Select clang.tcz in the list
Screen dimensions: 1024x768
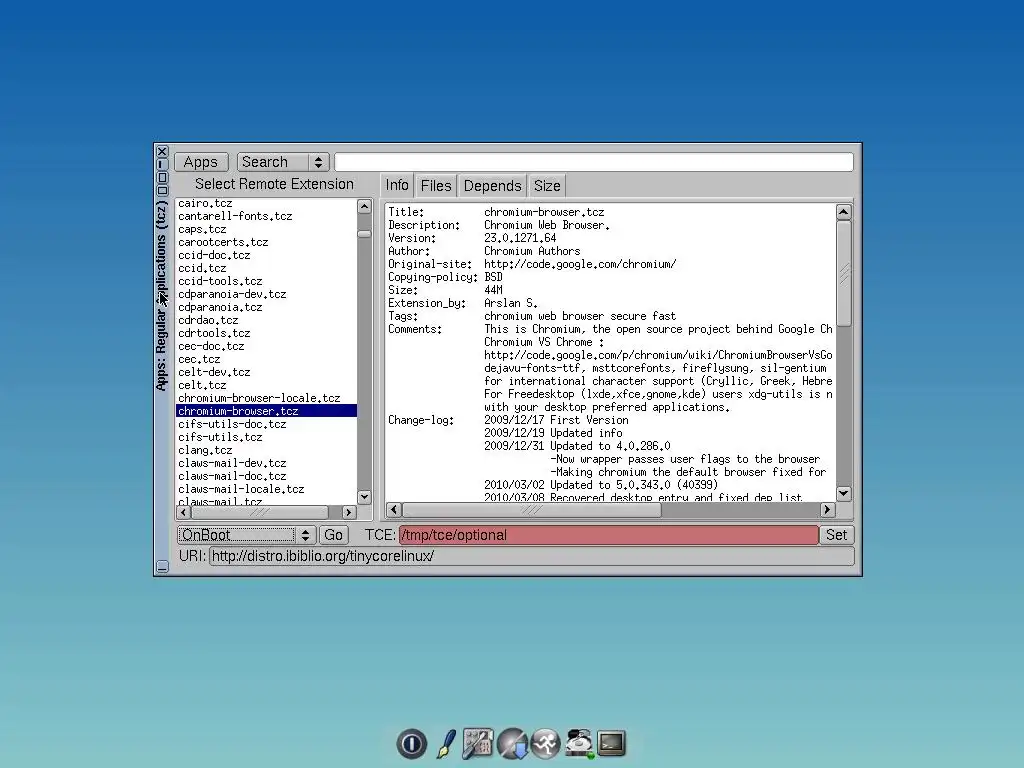coord(266,450)
